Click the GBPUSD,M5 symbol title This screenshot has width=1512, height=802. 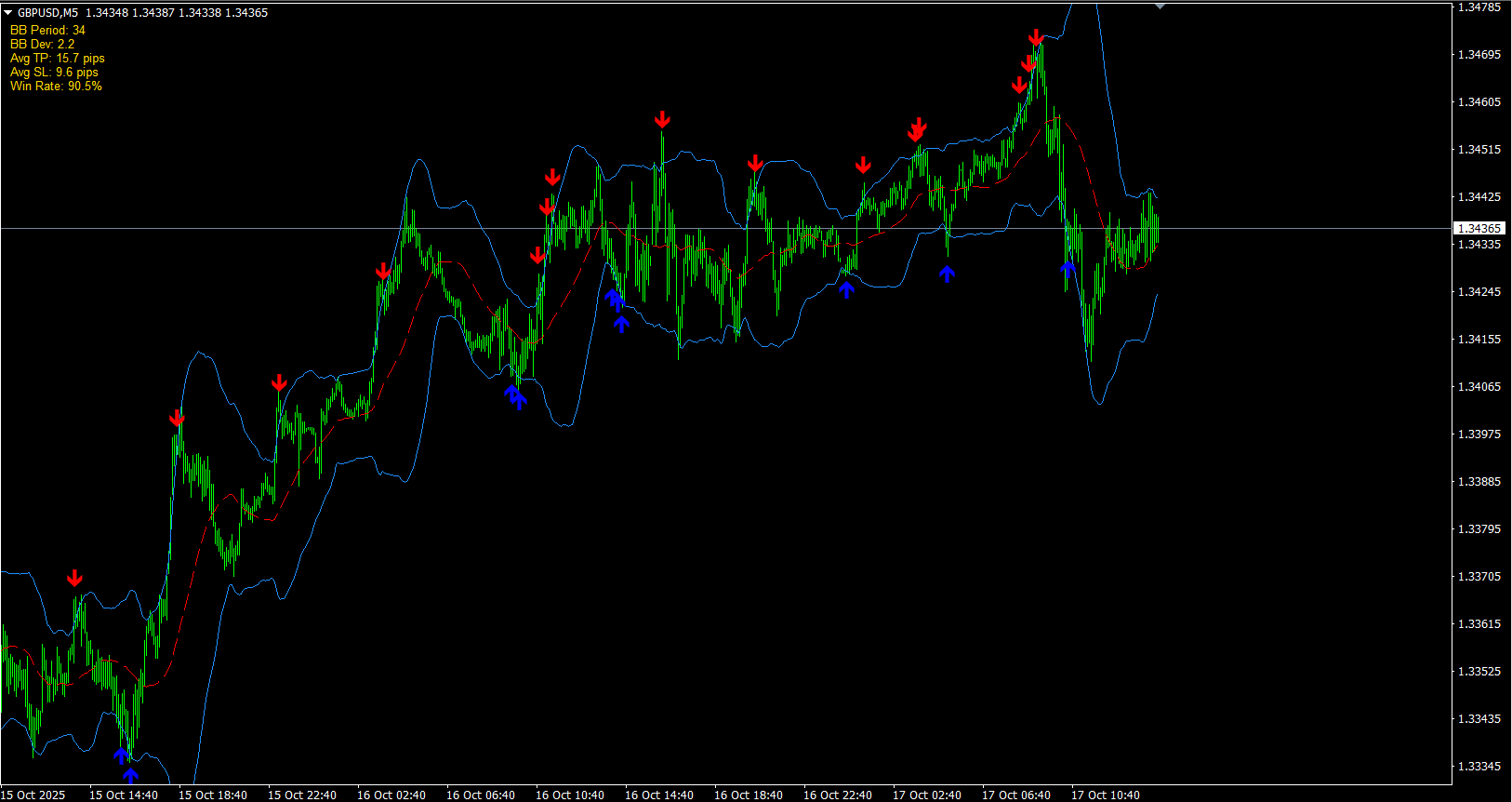tap(48, 13)
